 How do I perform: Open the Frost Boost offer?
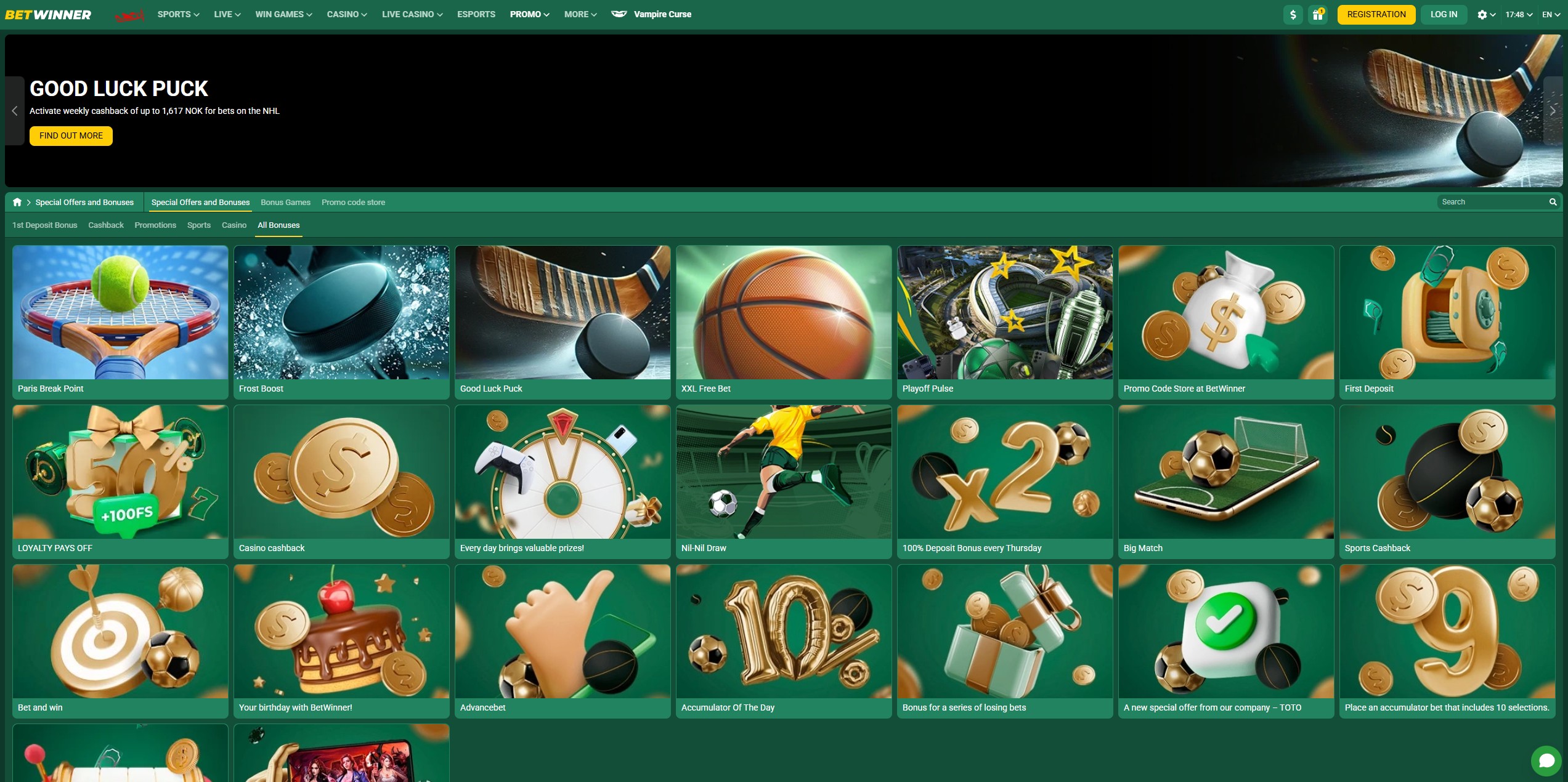tap(341, 322)
